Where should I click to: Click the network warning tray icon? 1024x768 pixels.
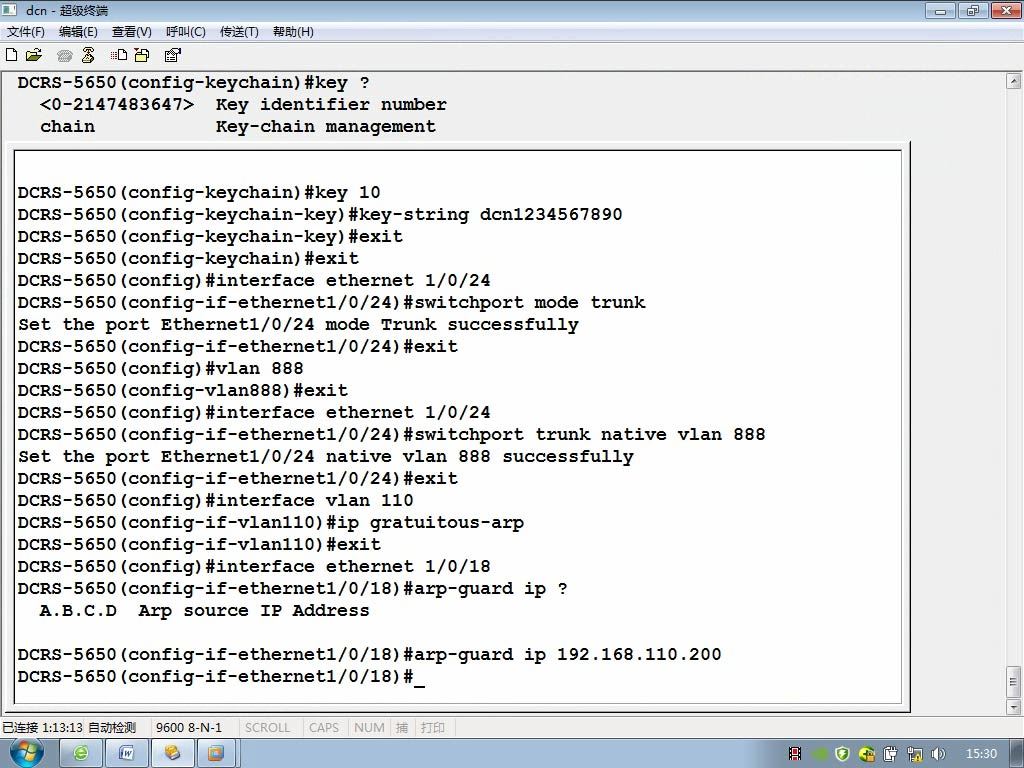pos(915,754)
